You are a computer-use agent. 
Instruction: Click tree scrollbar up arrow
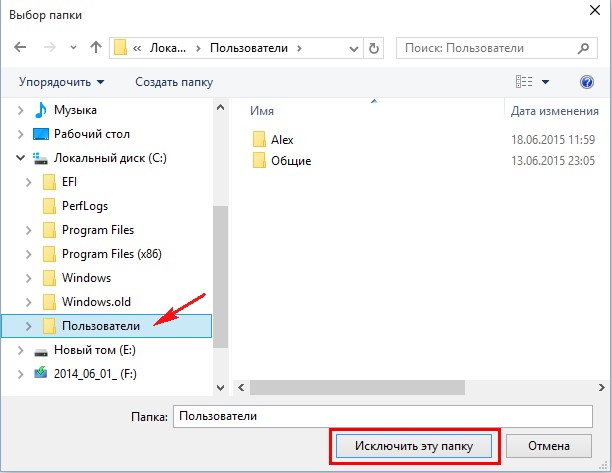pyautogui.click(x=221, y=107)
